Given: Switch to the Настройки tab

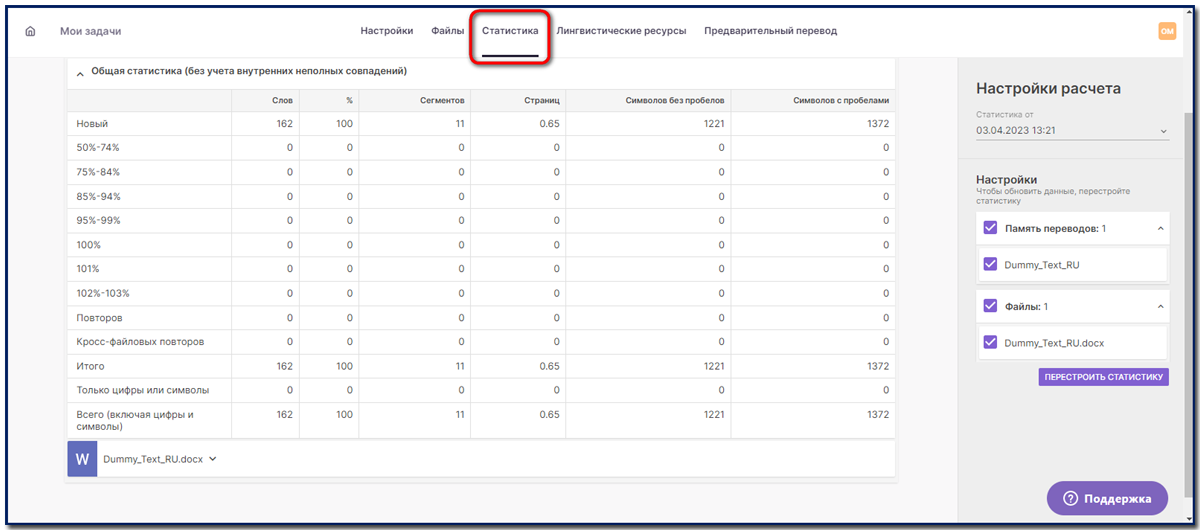Looking at the screenshot, I should tap(386, 31).
